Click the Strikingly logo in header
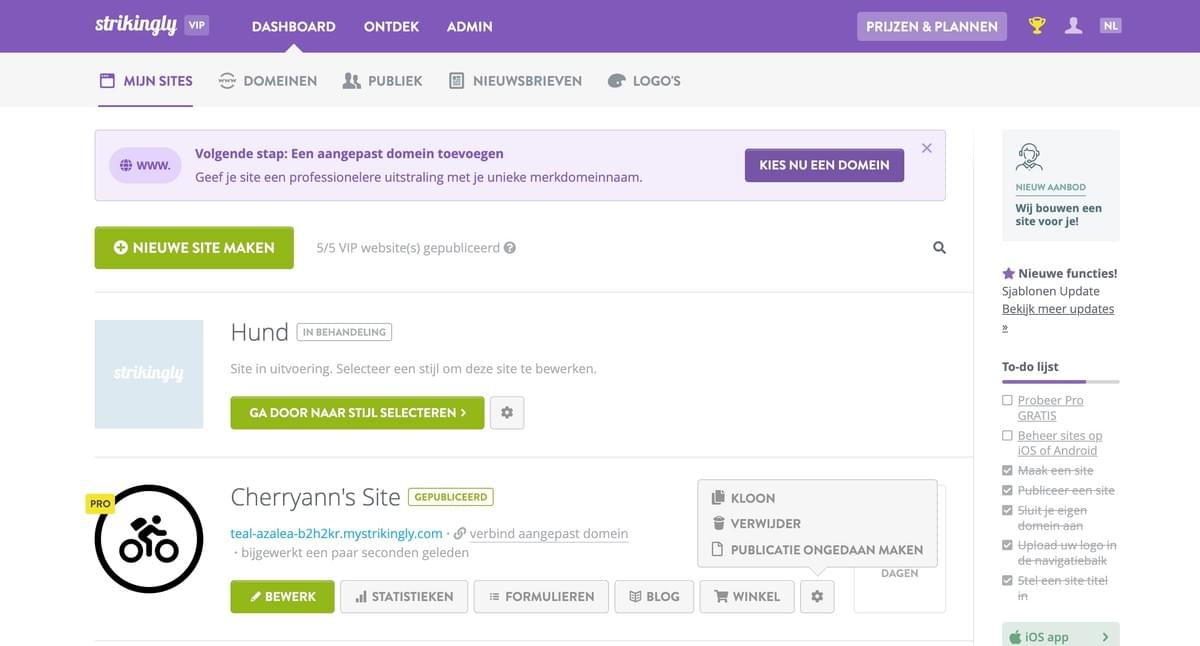 click(x=136, y=26)
